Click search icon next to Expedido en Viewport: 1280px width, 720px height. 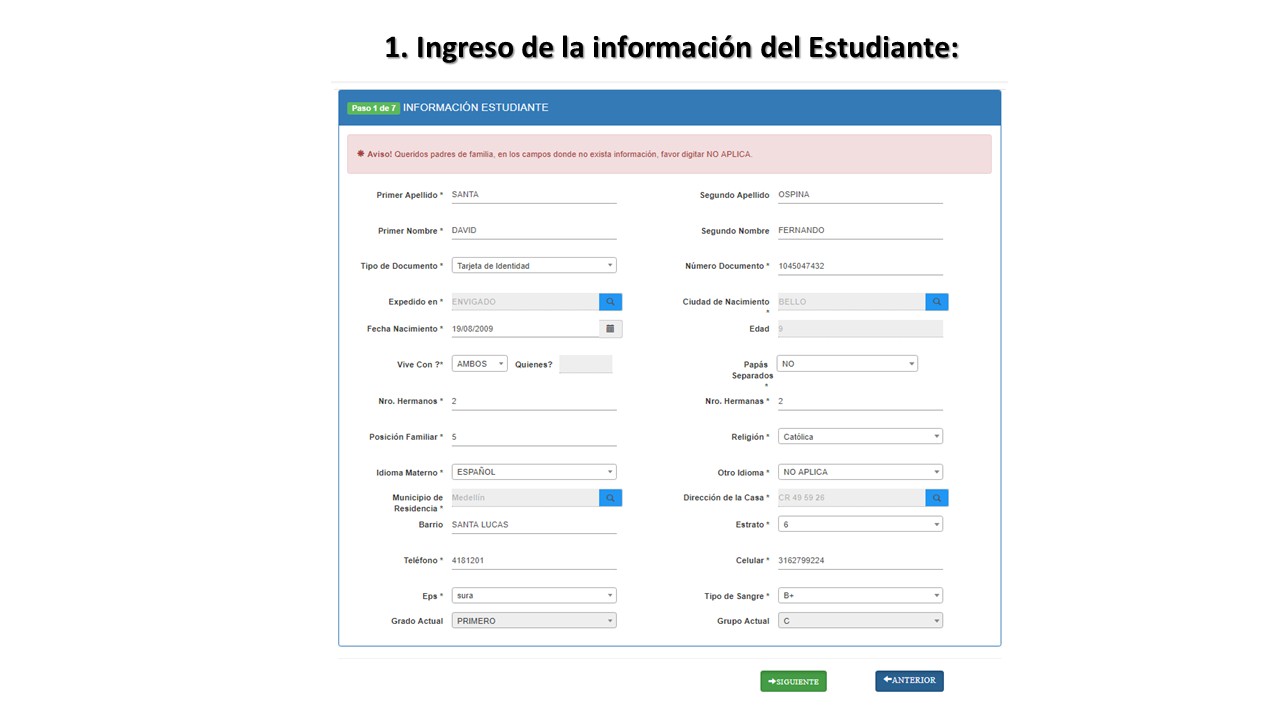610,302
